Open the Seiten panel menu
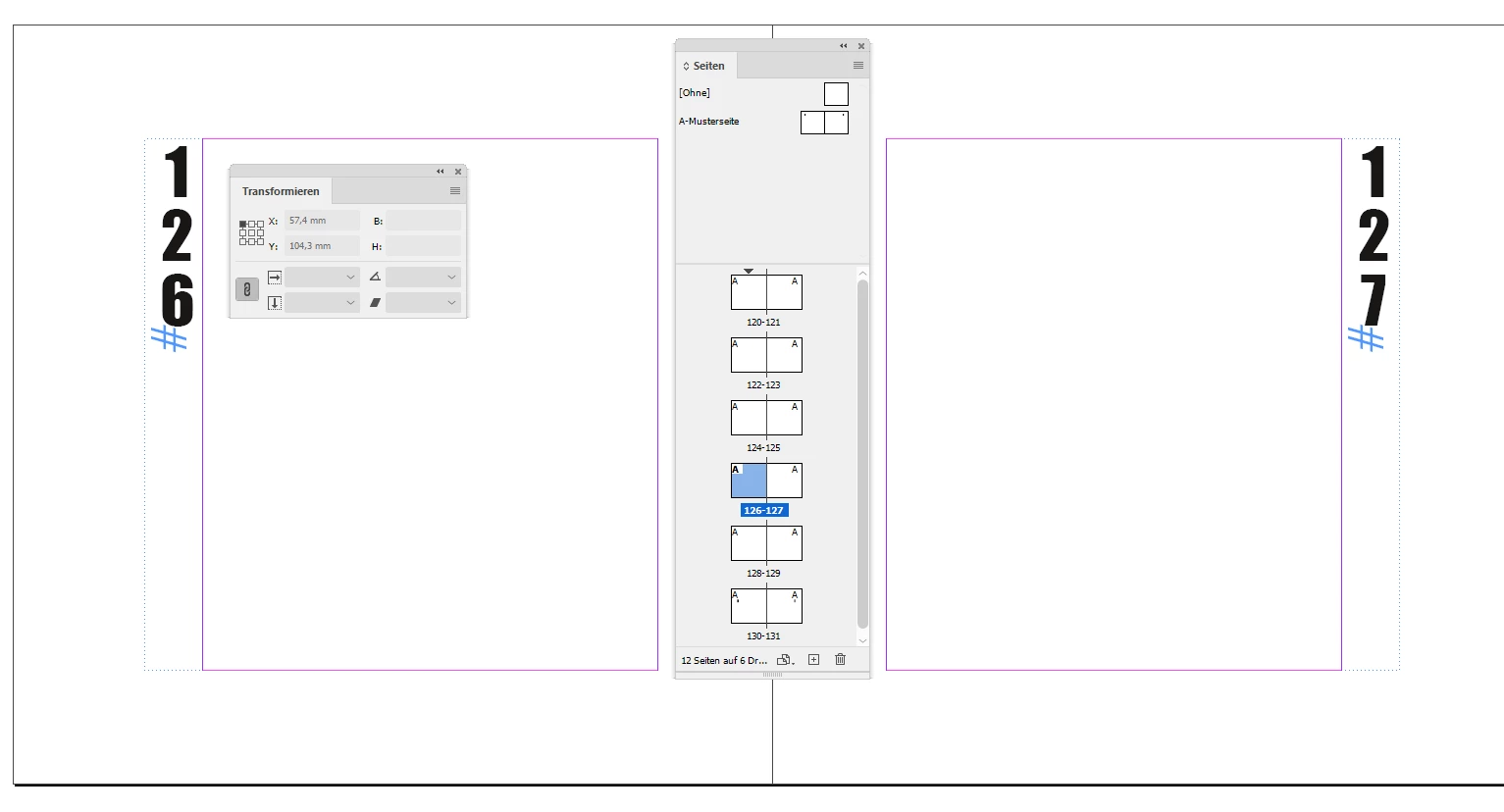The width and height of the screenshot is (1504, 812). tap(858, 66)
